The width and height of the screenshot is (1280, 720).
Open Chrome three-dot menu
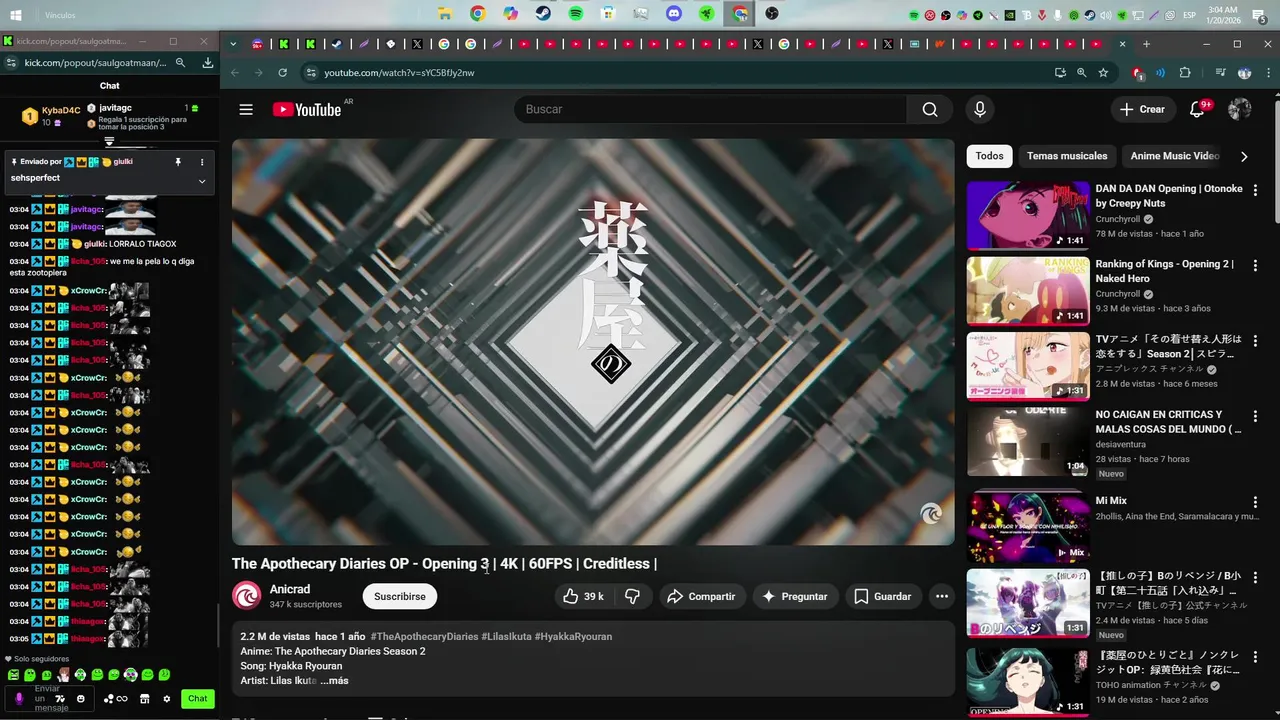point(1268,73)
